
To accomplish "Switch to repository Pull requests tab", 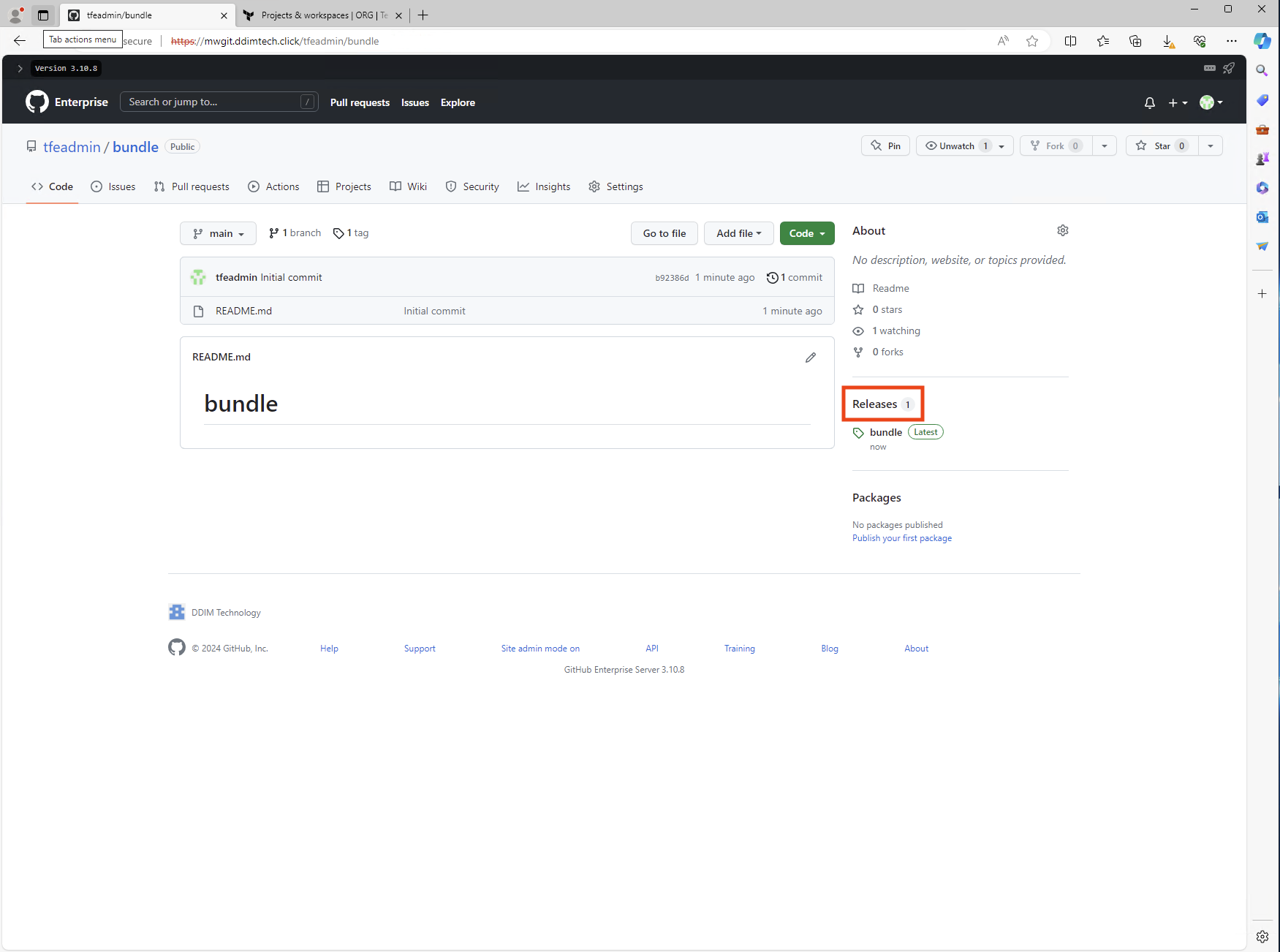I will (192, 186).
